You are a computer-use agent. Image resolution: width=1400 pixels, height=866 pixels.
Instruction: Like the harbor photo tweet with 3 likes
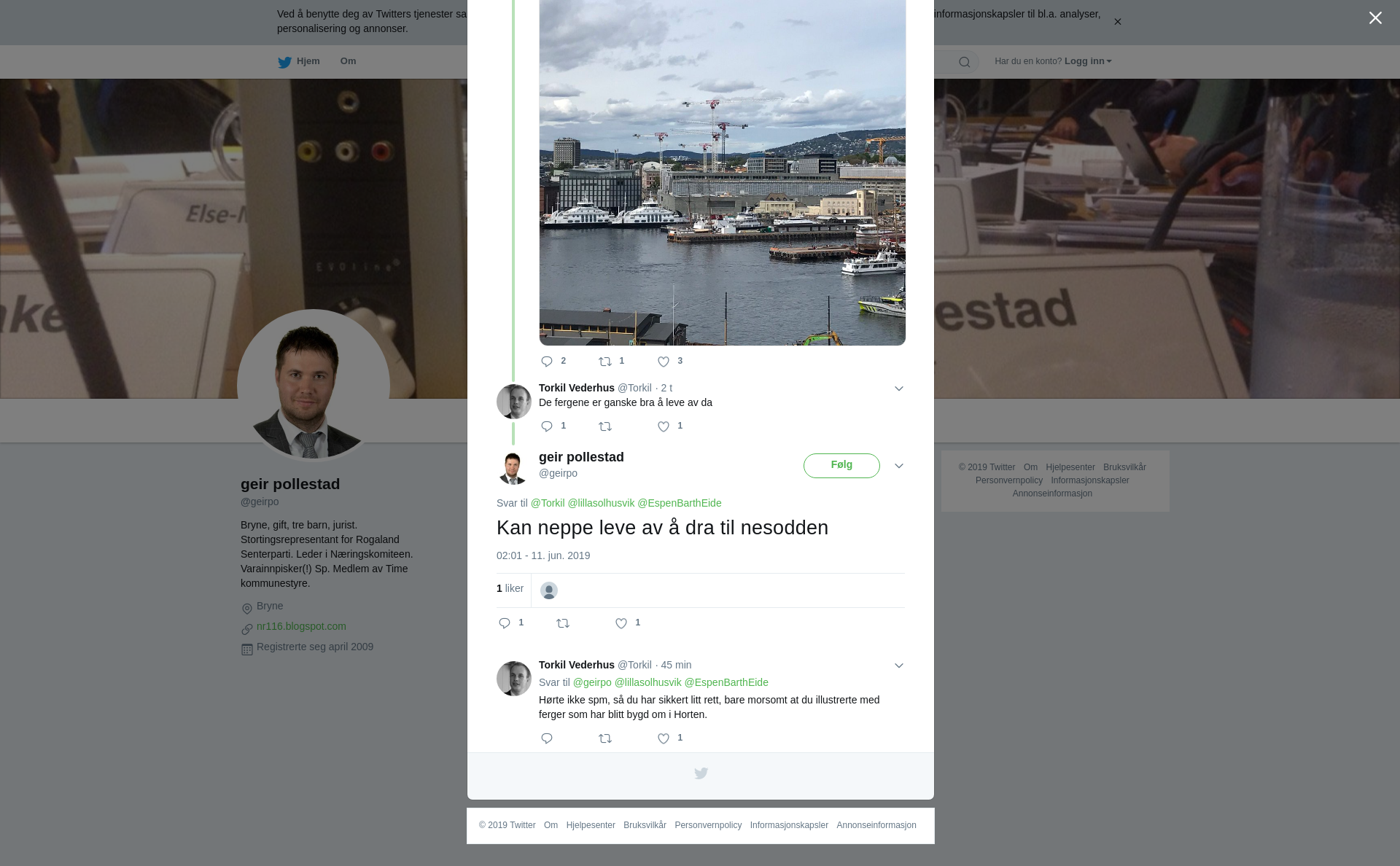coord(664,362)
